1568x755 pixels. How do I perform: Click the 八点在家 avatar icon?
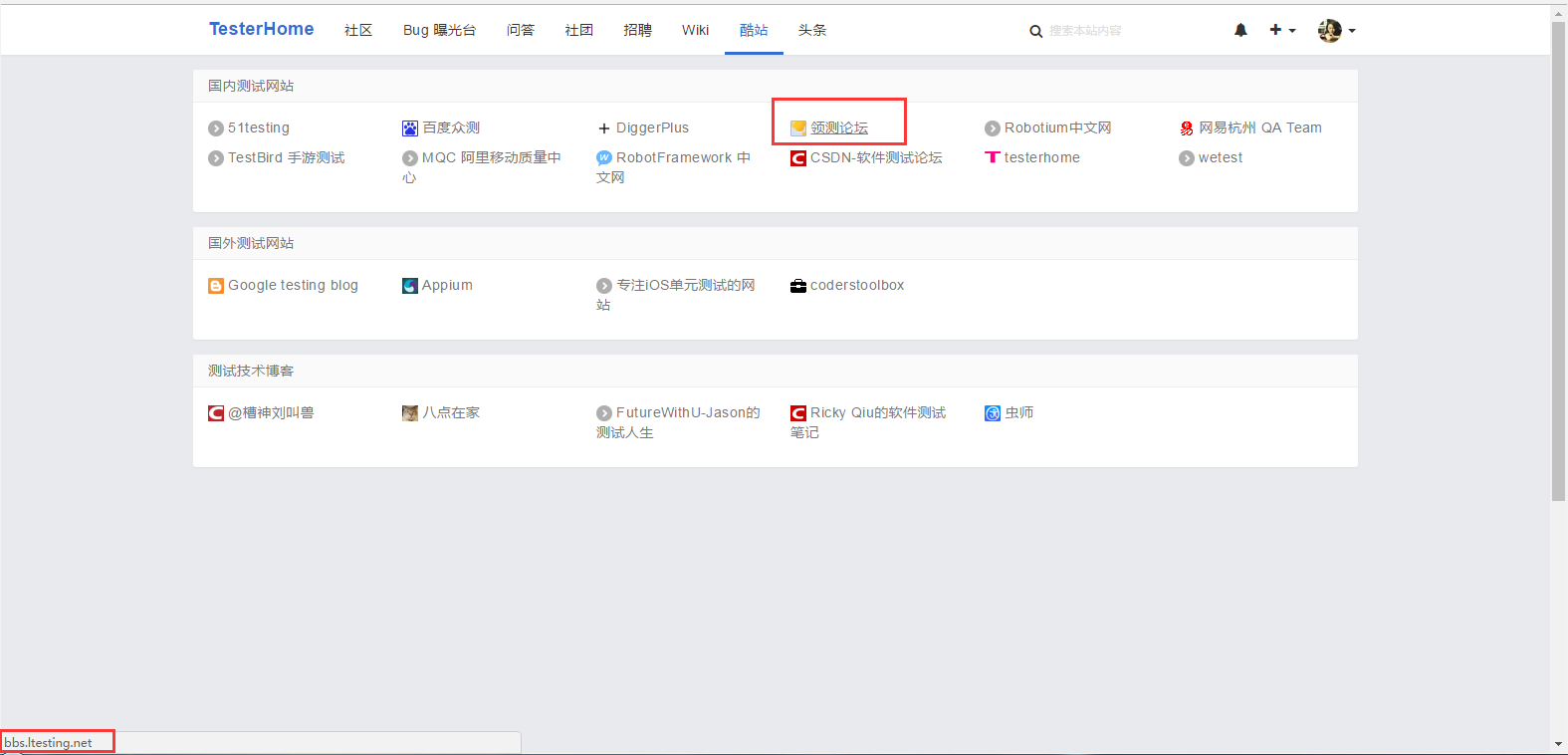click(410, 413)
